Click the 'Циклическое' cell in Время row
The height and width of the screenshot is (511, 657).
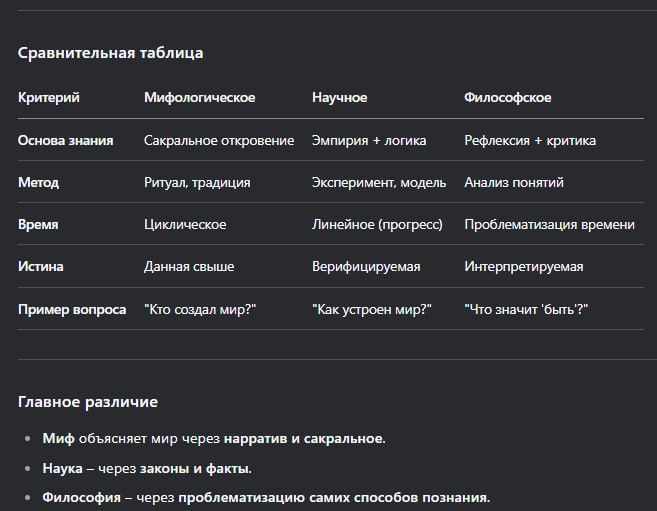point(185,224)
